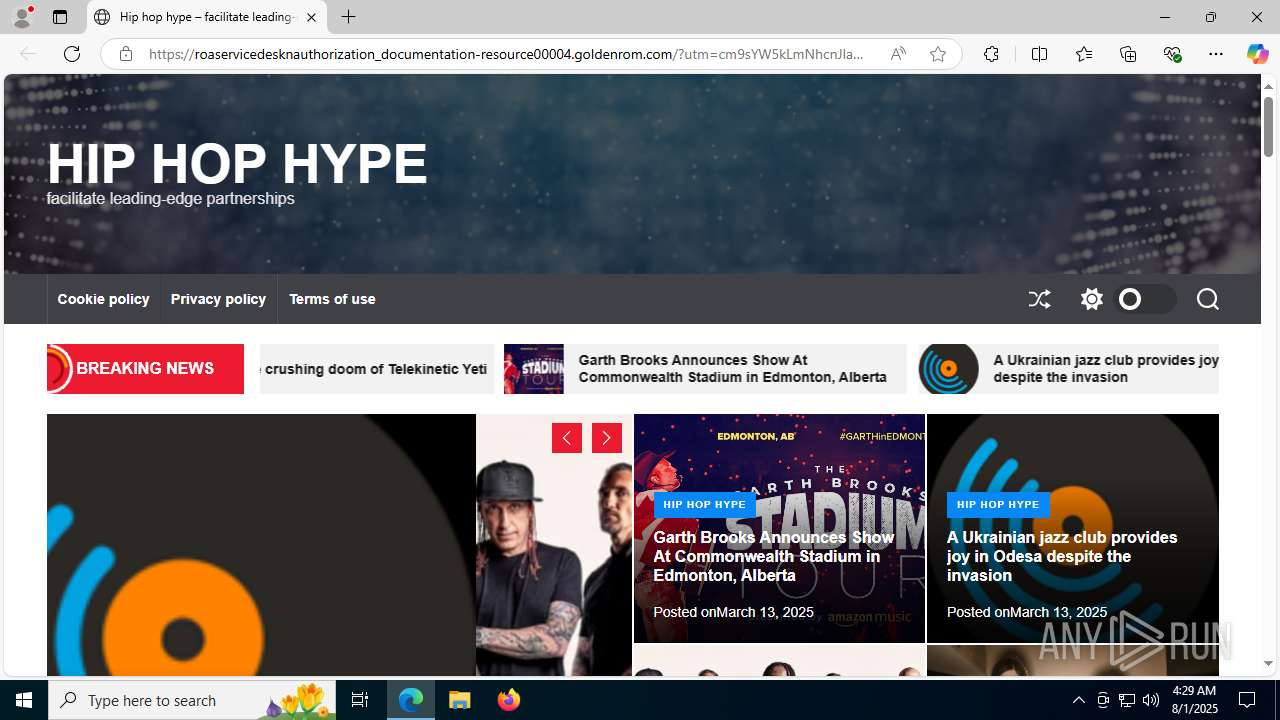Click the taskbar search box
Viewport: 1280px width, 720px height.
coord(192,700)
